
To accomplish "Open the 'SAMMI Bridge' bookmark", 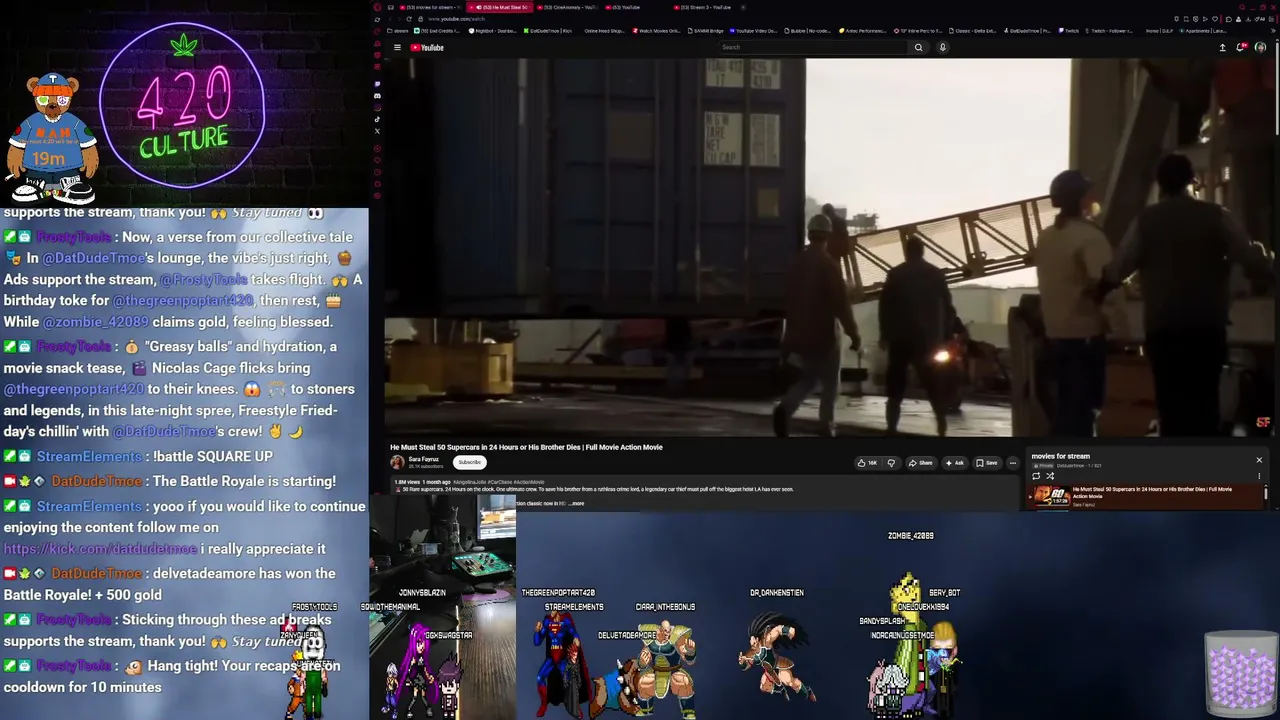I will tap(704, 31).
